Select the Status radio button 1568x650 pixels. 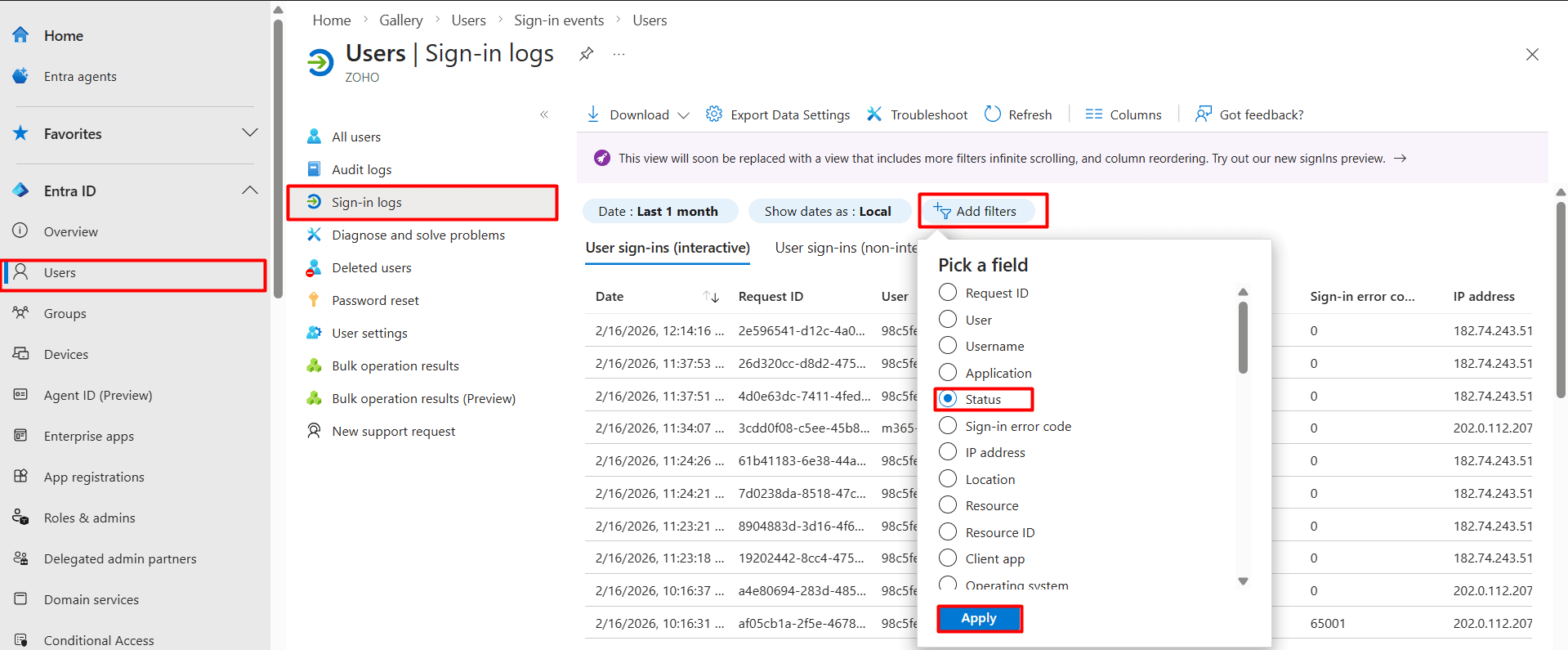pos(948,398)
